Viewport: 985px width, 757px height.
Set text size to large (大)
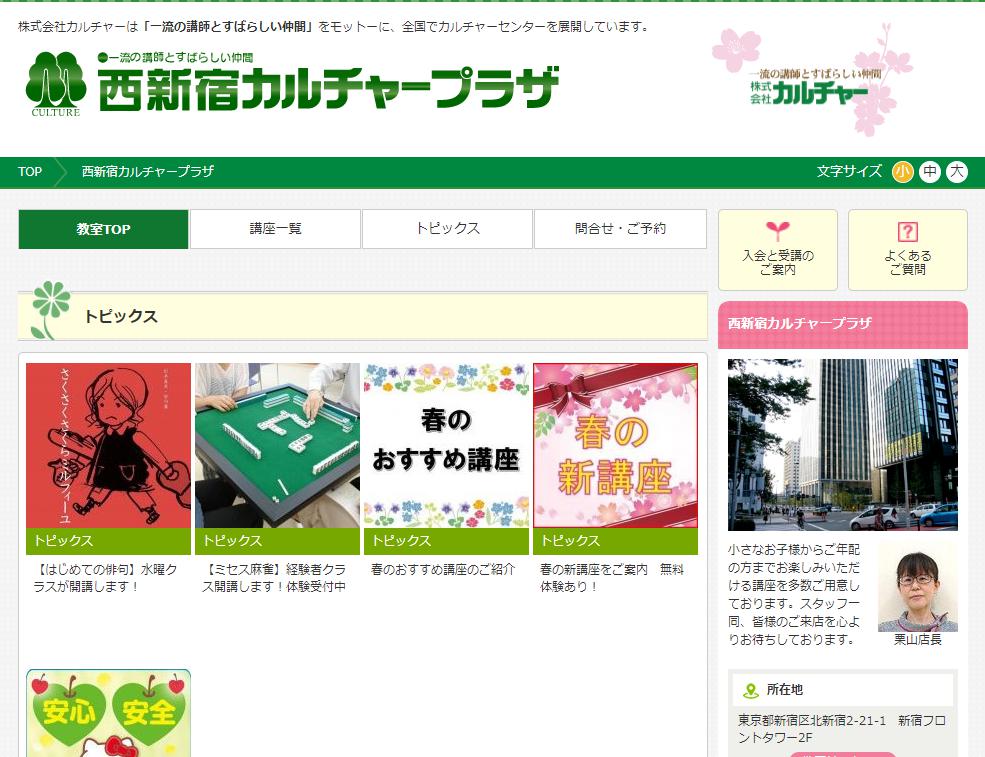[x=957, y=172]
